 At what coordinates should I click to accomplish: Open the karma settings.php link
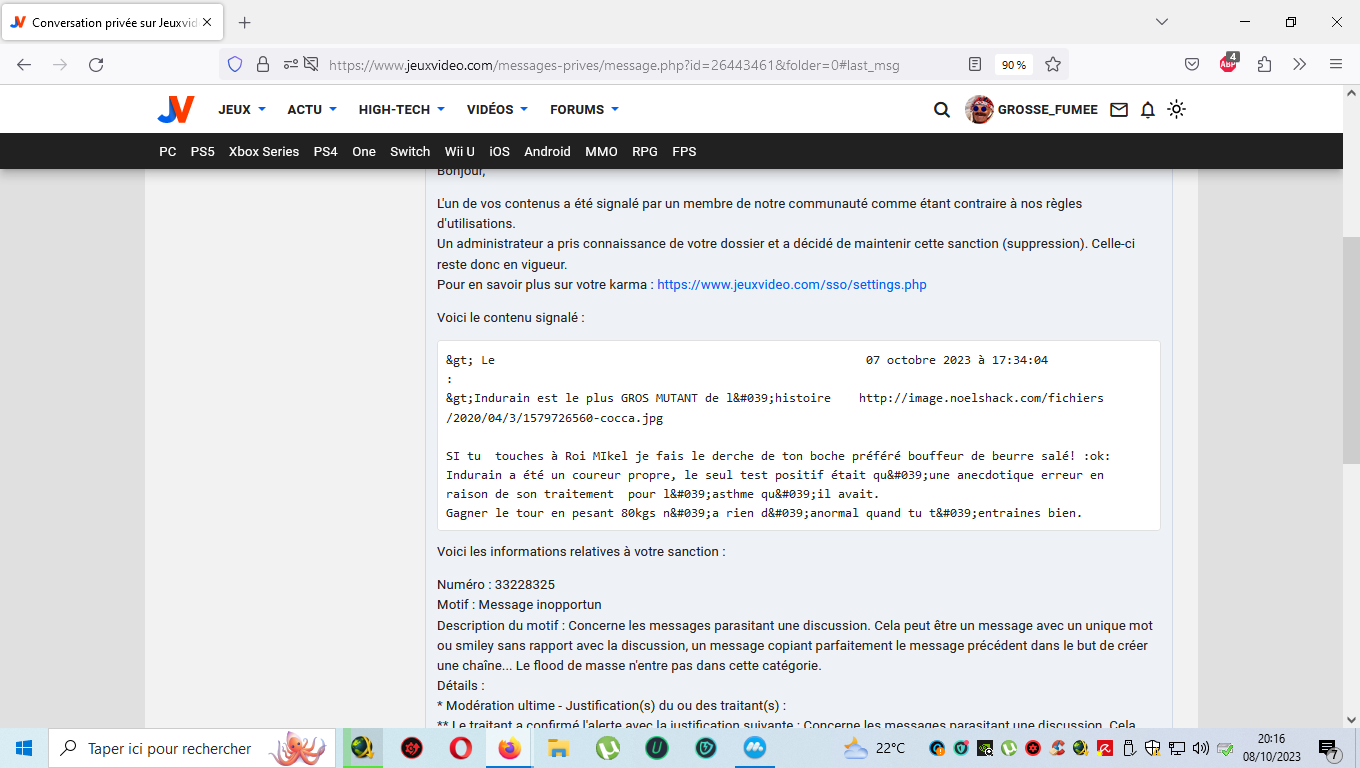click(x=791, y=285)
